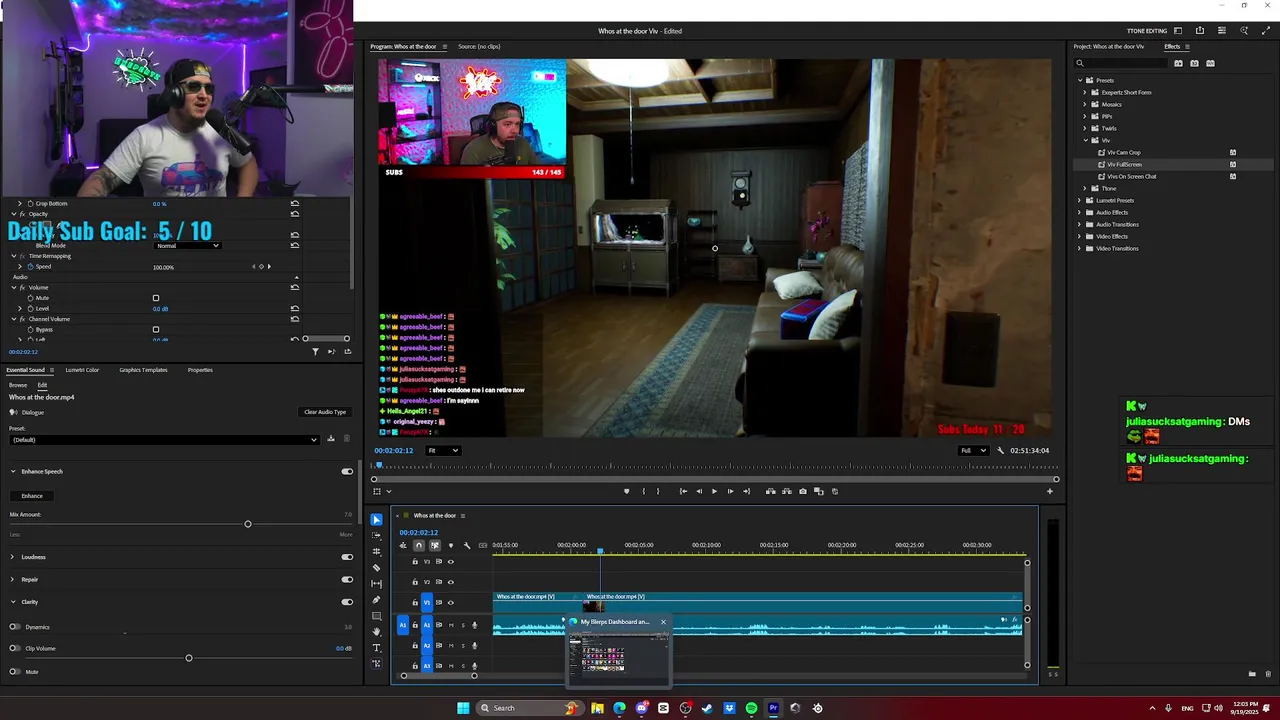Toggle Bypass checkbox under Channel Volume
The height and width of the screenshot is (720, 1280).
coord(156,329)
